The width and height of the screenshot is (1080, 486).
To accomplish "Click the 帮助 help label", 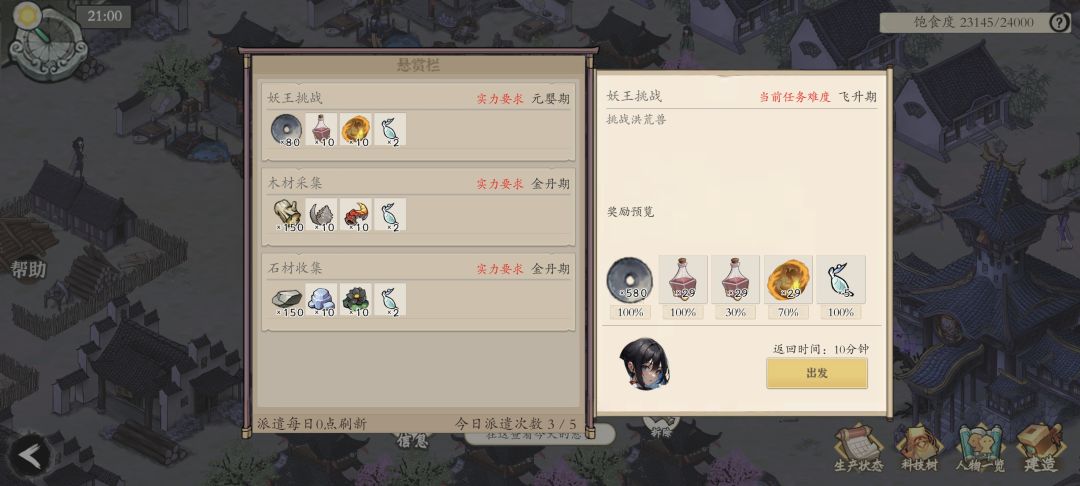I will pos(28,269).
